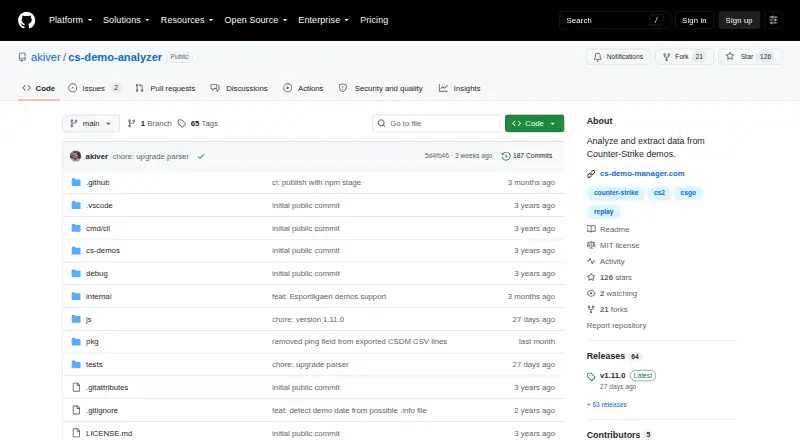Switch to the Insights tab
The width and height of the screenshot is (800, 440).
click(x=460, y=88)
